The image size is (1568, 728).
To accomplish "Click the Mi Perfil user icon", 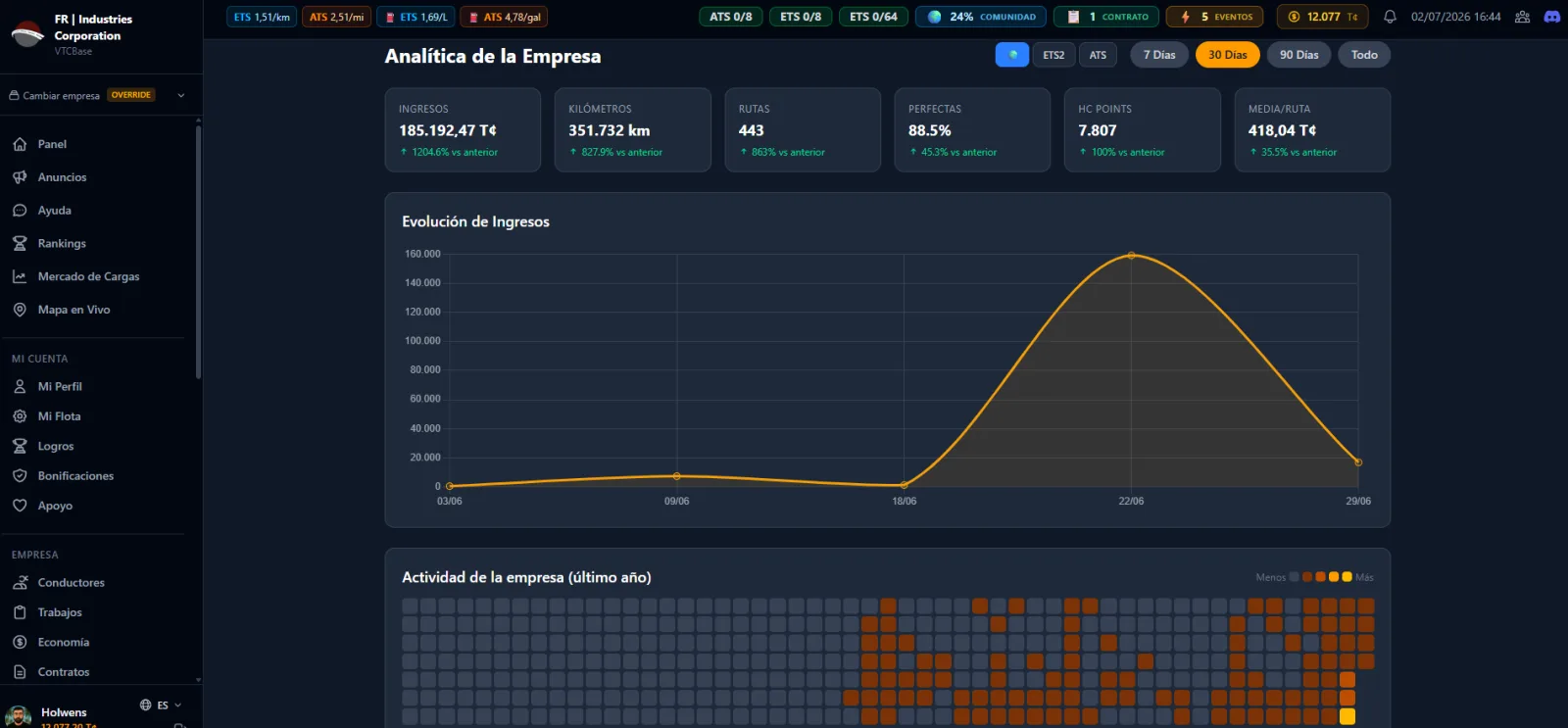I will pyautogui.click(x=20, y=387).
